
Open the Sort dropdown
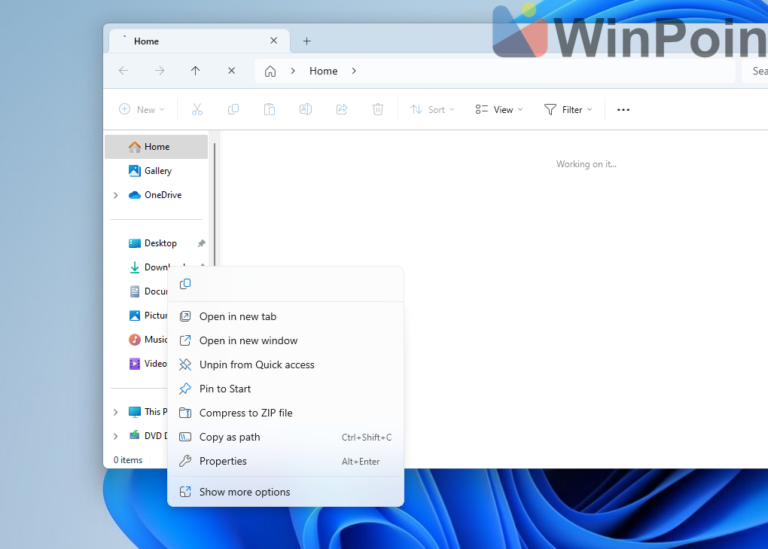[432, 110]
